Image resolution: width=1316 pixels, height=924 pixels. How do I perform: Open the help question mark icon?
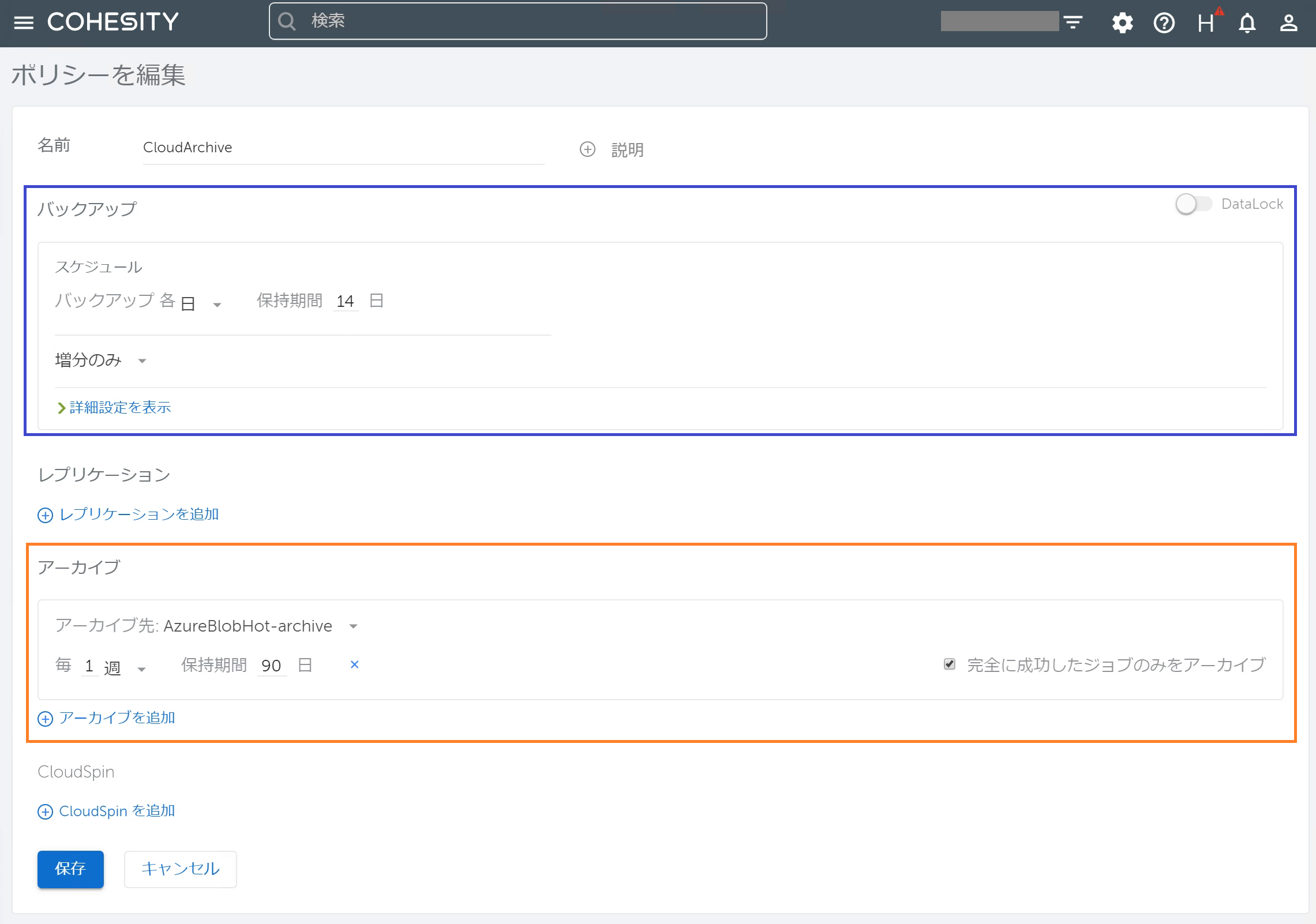pos(1164,23)
